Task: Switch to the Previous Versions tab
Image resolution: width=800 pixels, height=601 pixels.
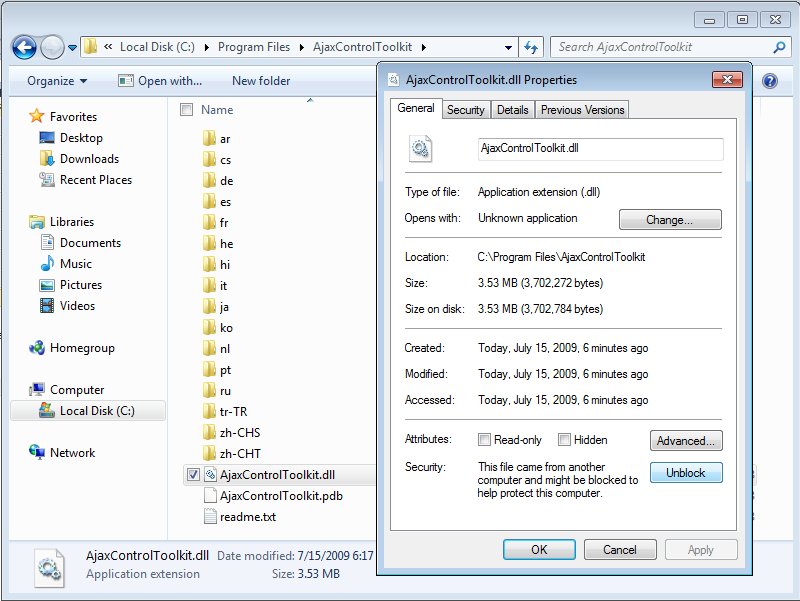Action: pos(582,110)
